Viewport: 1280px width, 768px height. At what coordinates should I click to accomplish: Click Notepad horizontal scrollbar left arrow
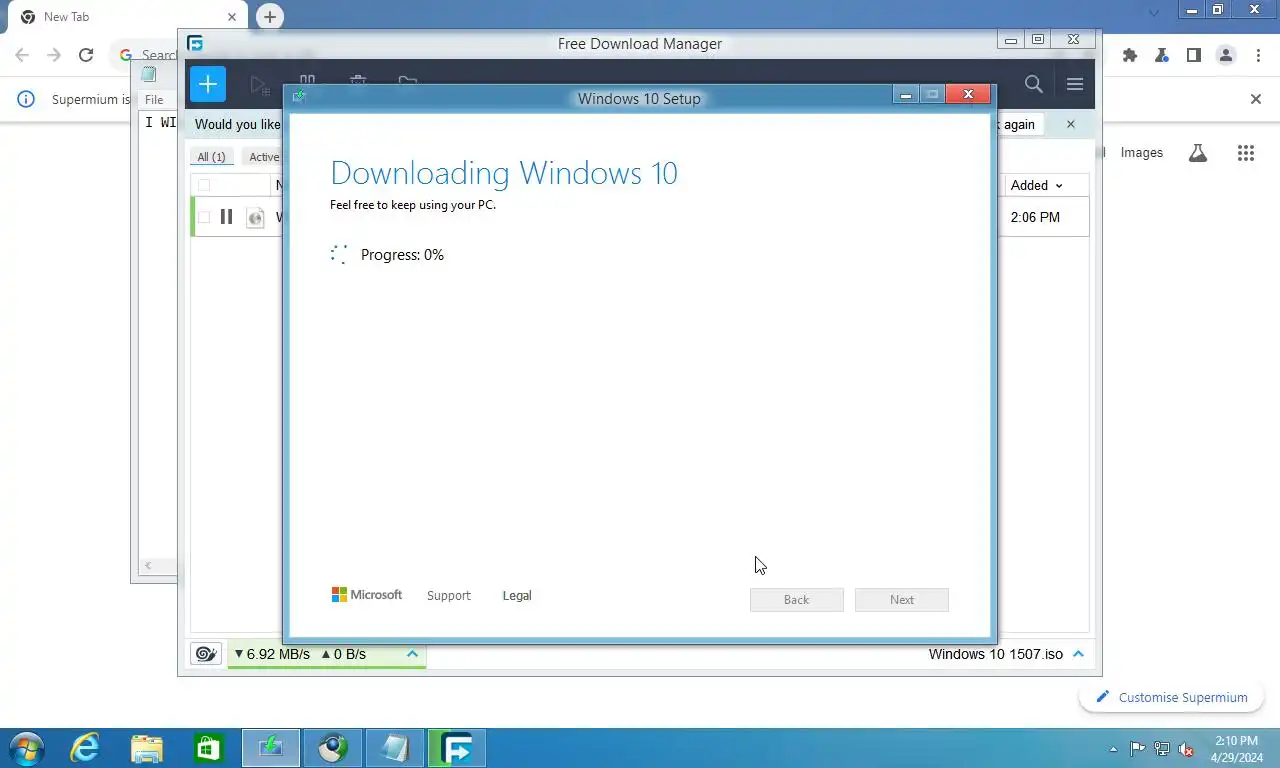[x=148, y=566]
